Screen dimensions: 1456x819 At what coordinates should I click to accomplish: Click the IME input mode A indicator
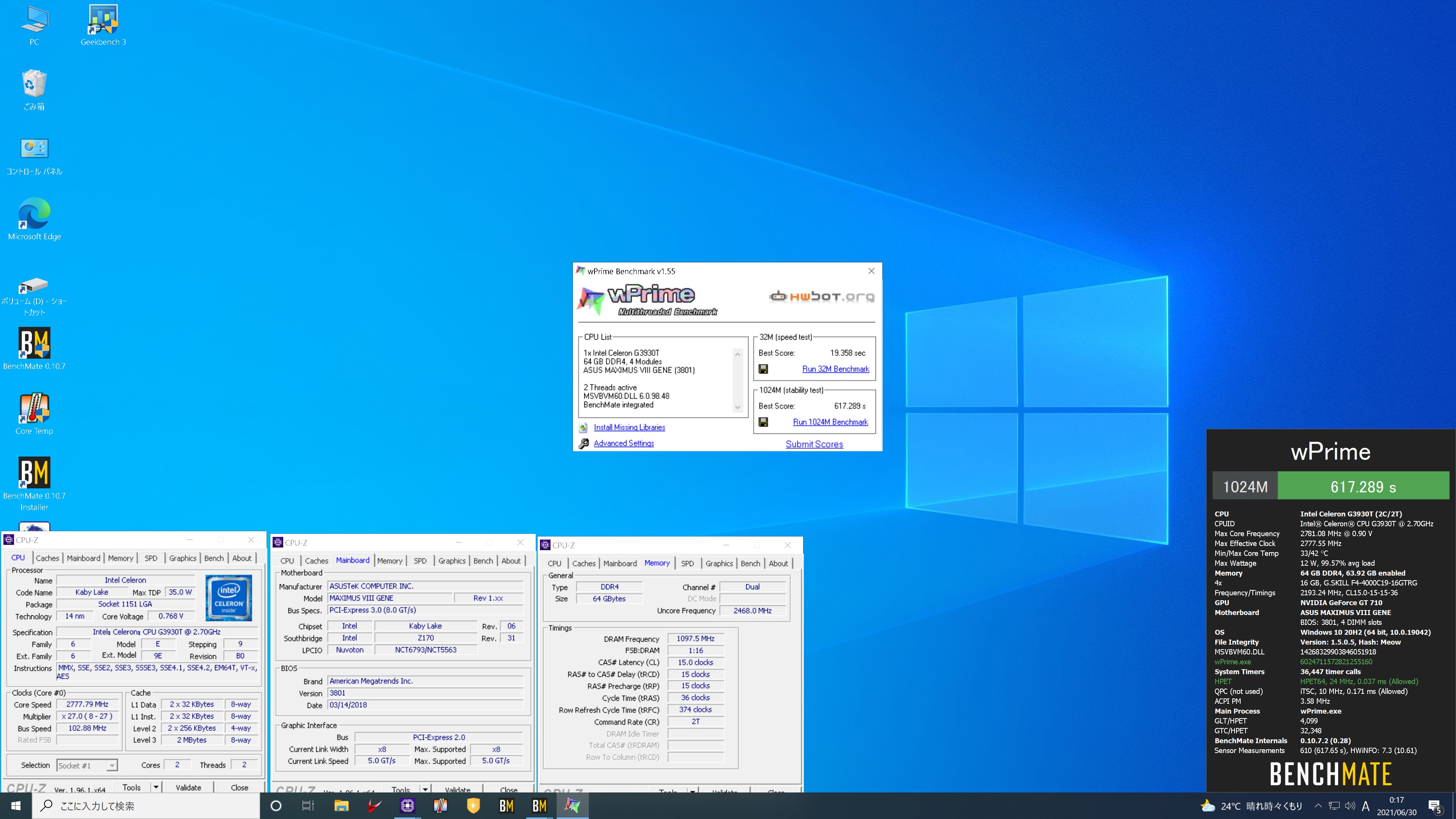click(x=1365, y=806)
